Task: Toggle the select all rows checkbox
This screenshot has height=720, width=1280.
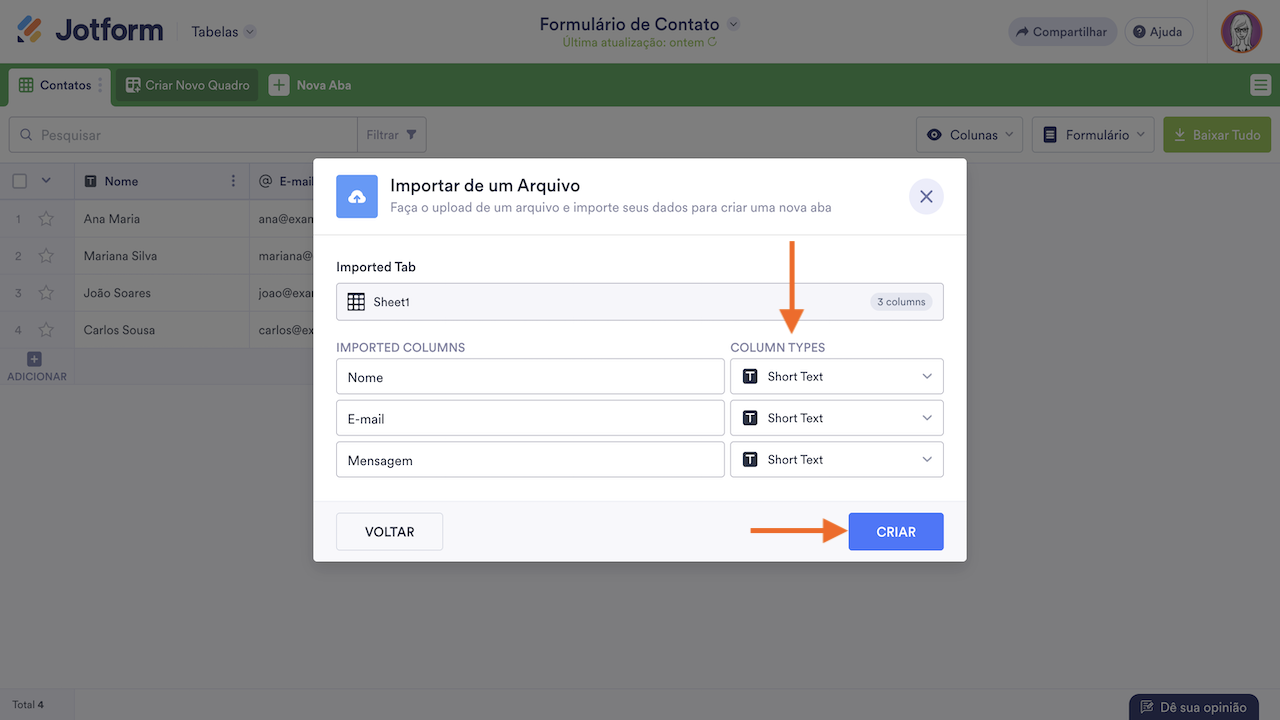Action: pyautogui.click(x=20, y=181)
